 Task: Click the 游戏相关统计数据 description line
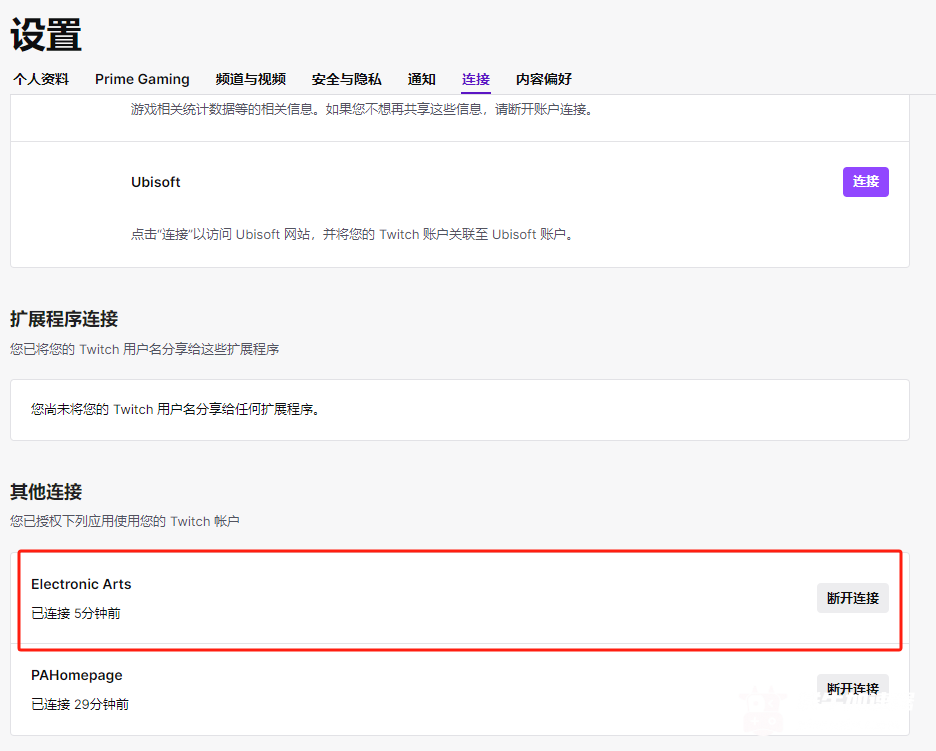coord(362,109)
